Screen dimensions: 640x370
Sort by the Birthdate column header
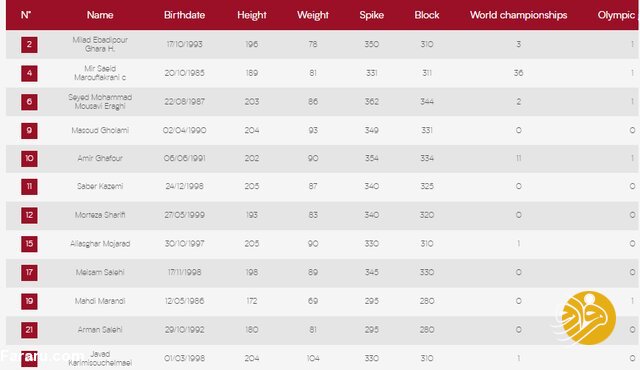[184, 15]
